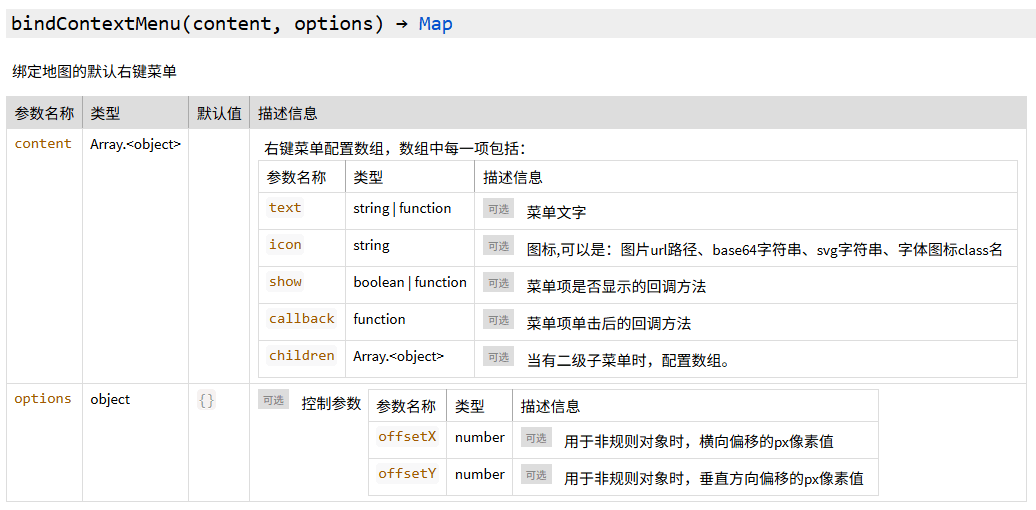Click the children parameter code label

(301, 356)
